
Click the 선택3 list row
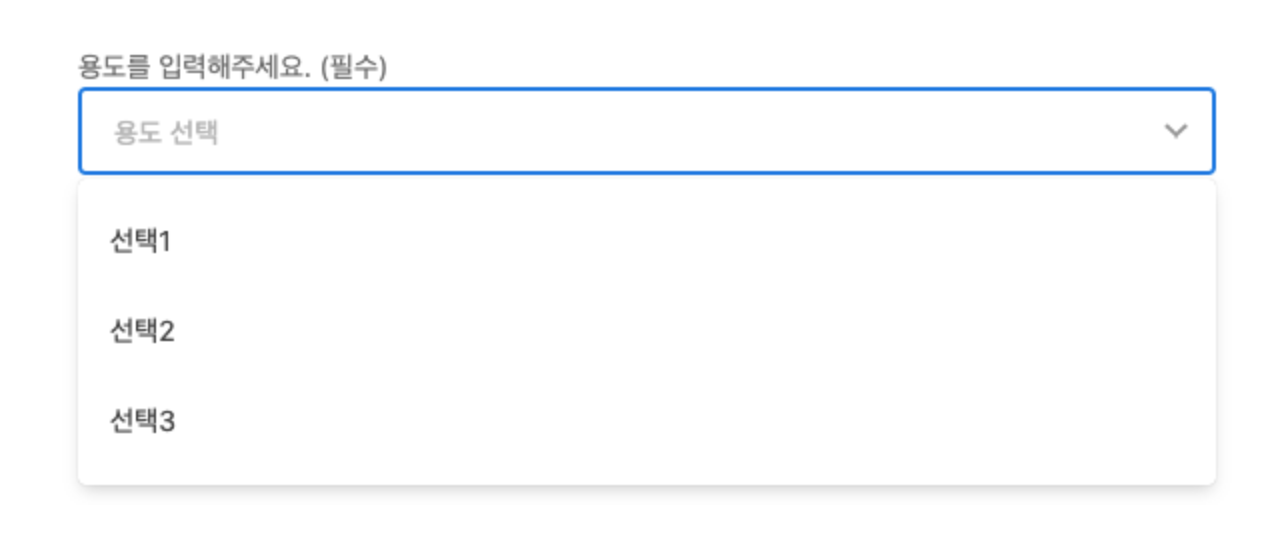tap(647, 422)
